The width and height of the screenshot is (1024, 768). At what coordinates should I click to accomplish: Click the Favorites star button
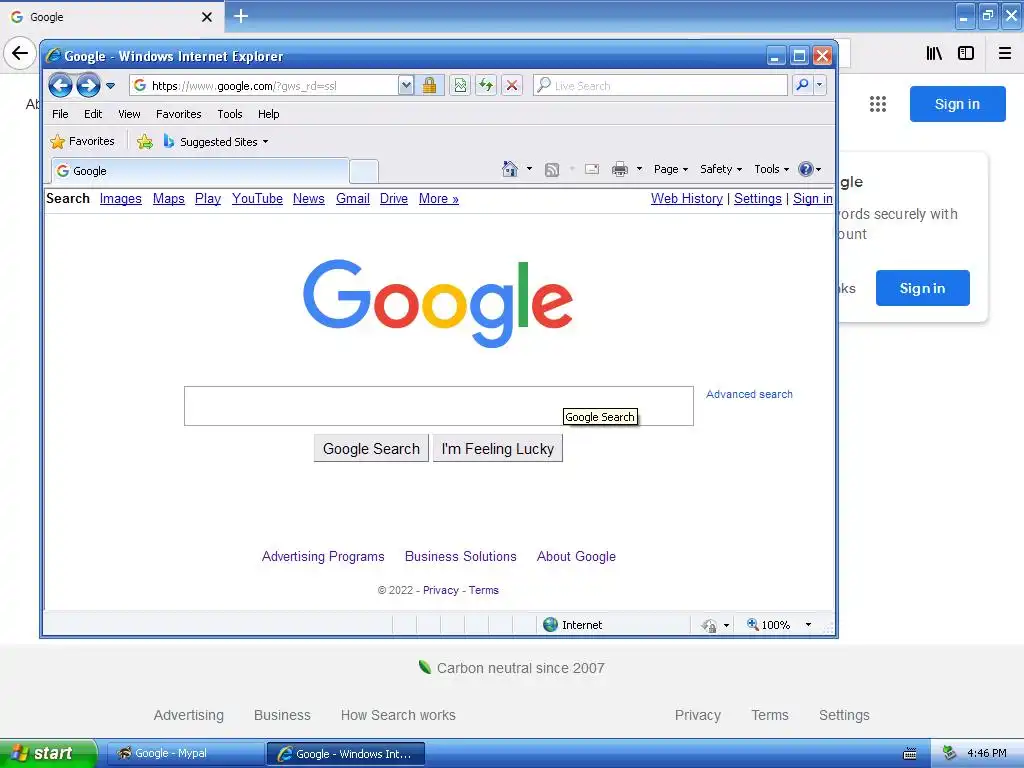pyautogui.click(x=83, y=141)
